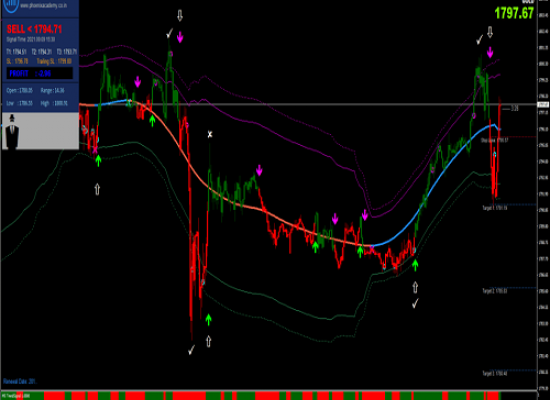The height and width of the screenshot is (400, 550).
Task: Click the magenta down arrow after the white X
Action: tap(259, 170)
